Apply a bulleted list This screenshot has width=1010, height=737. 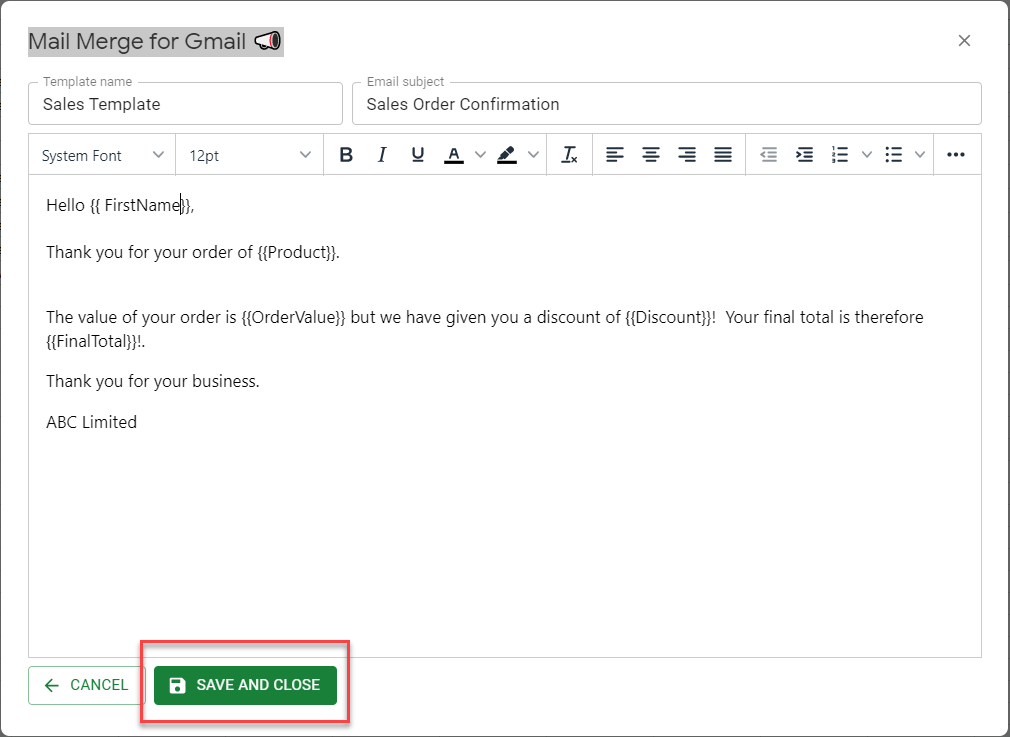[895, 155]
